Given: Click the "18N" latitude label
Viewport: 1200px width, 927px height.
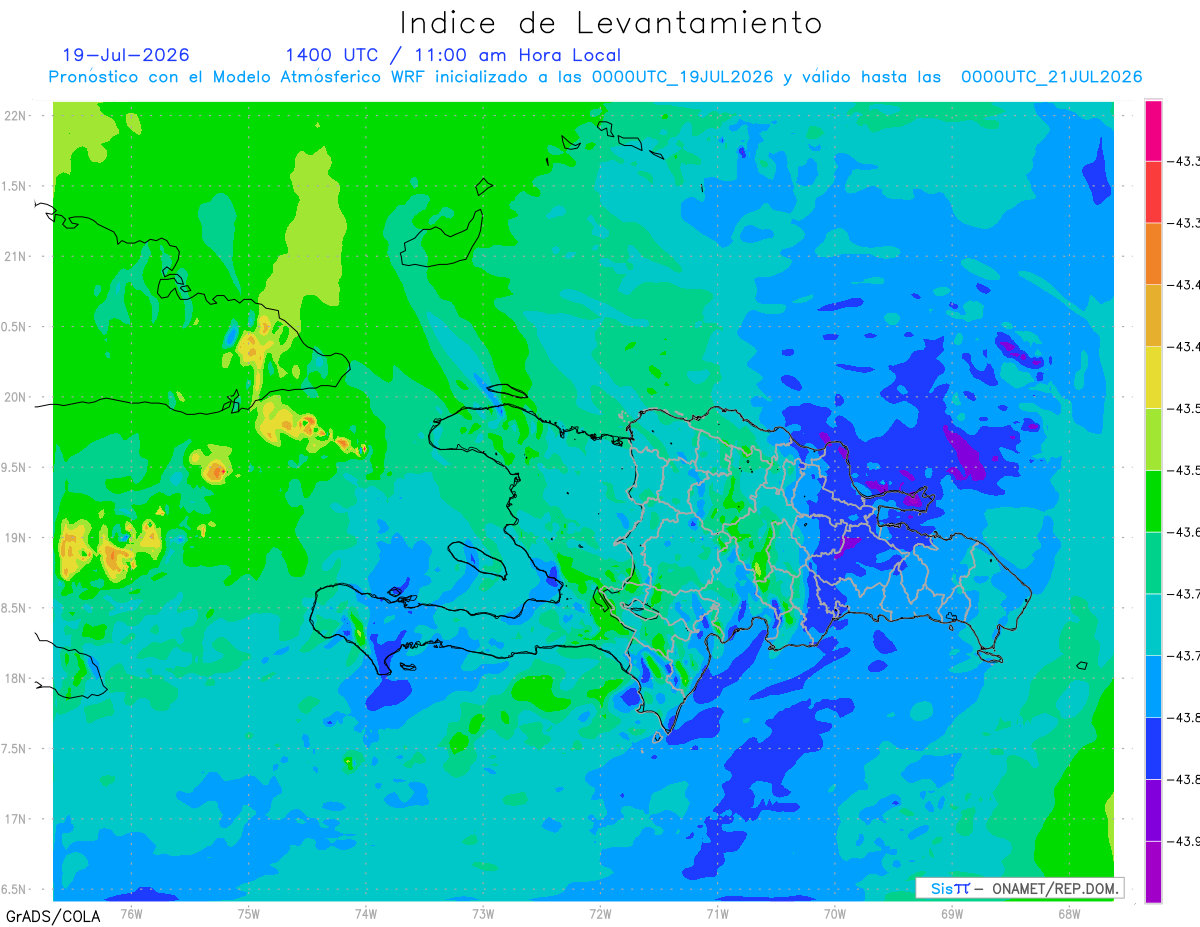Looking at the screenshot, I should click(x=16, y=678).
